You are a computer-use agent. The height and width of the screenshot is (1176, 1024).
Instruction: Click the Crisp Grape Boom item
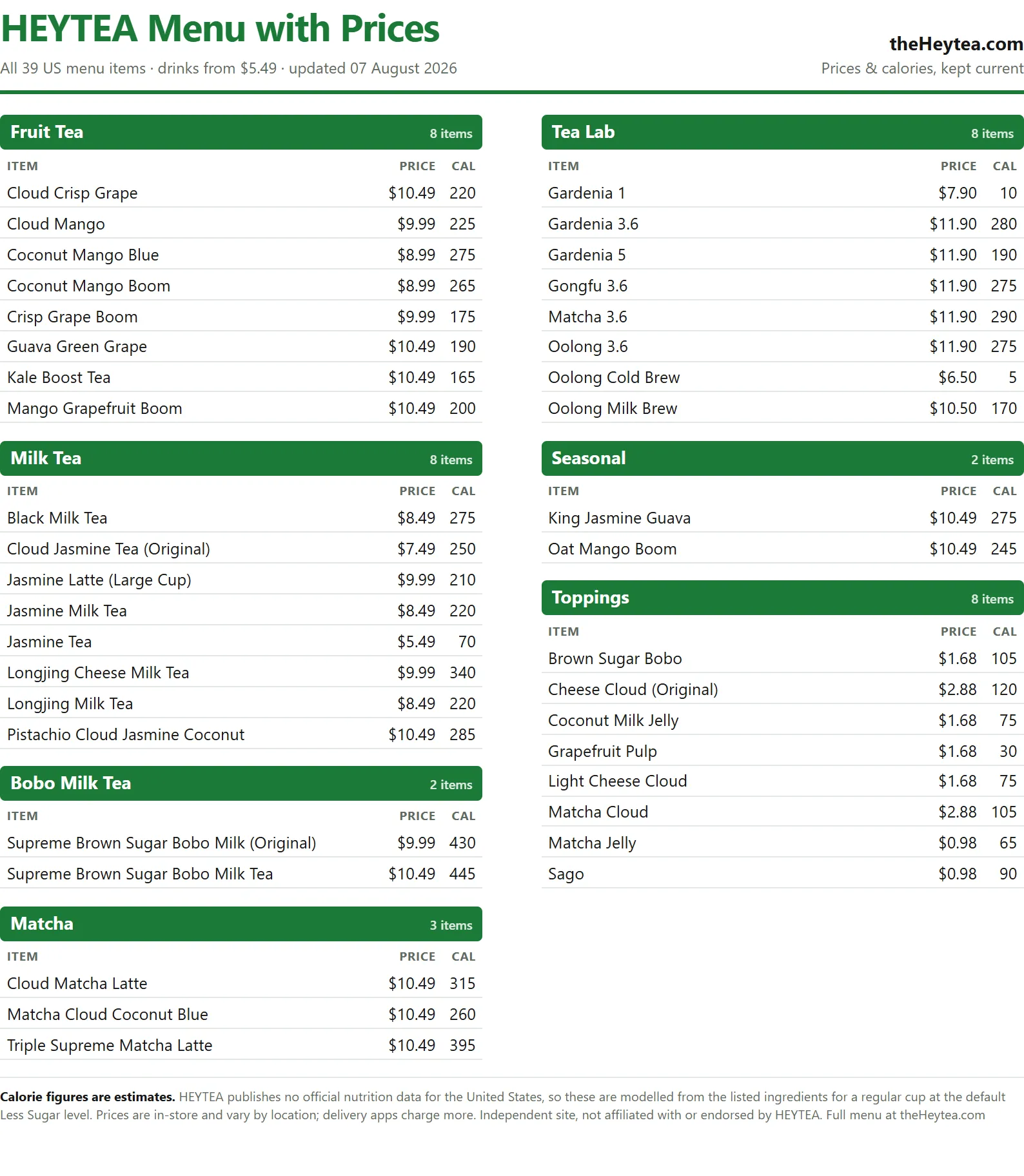pyautogui.click(x=241, y=317)
